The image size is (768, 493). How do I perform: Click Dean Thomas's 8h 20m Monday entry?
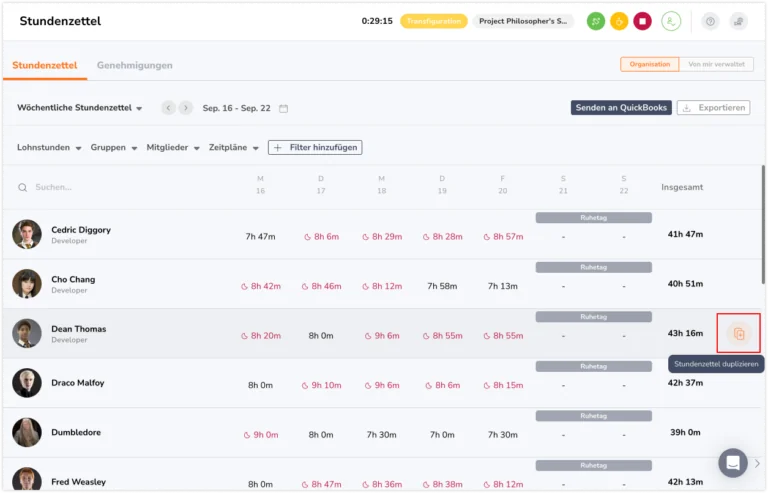click(261, 335)
